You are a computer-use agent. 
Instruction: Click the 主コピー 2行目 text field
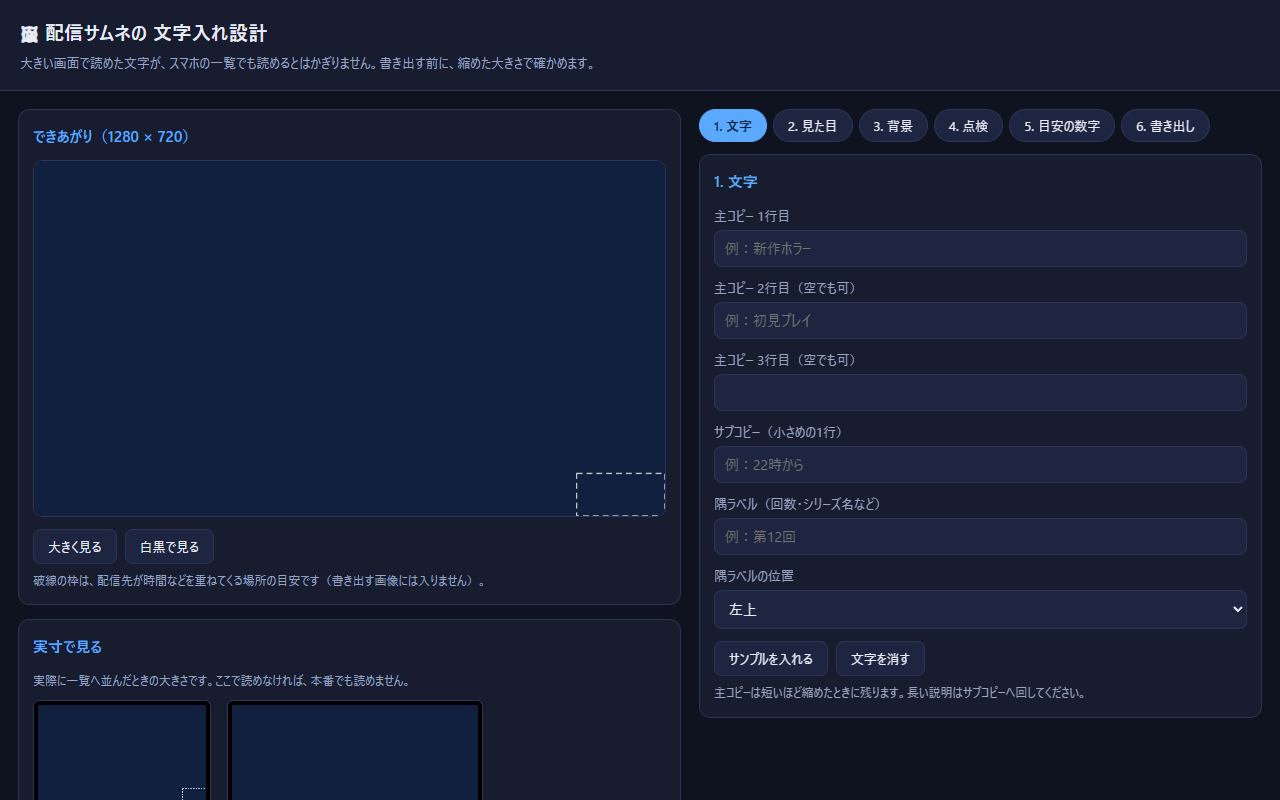pyautogui.click(x=980, y=320)
